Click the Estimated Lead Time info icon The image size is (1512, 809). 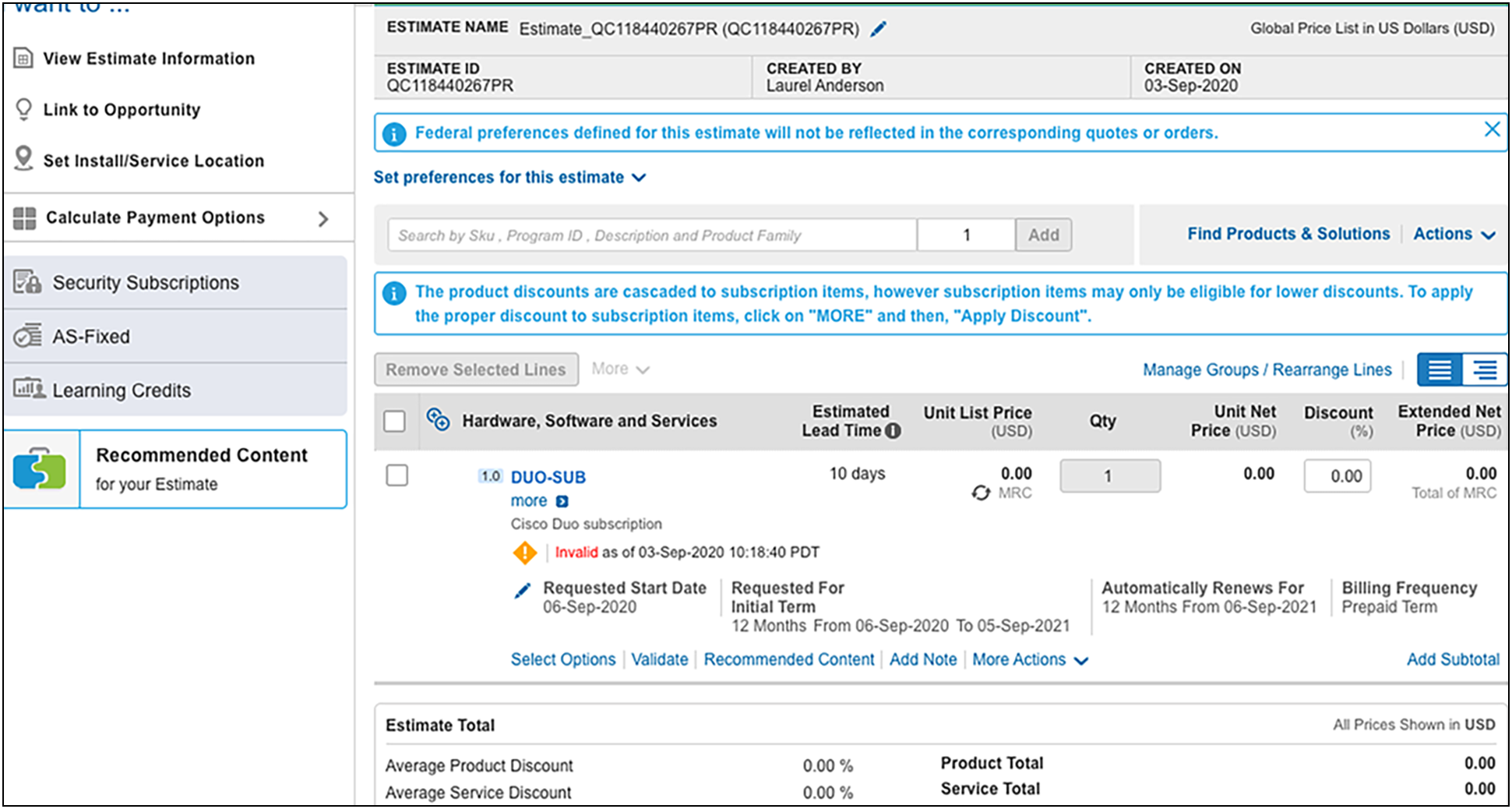pyautogui.click(x=893, y=431)
